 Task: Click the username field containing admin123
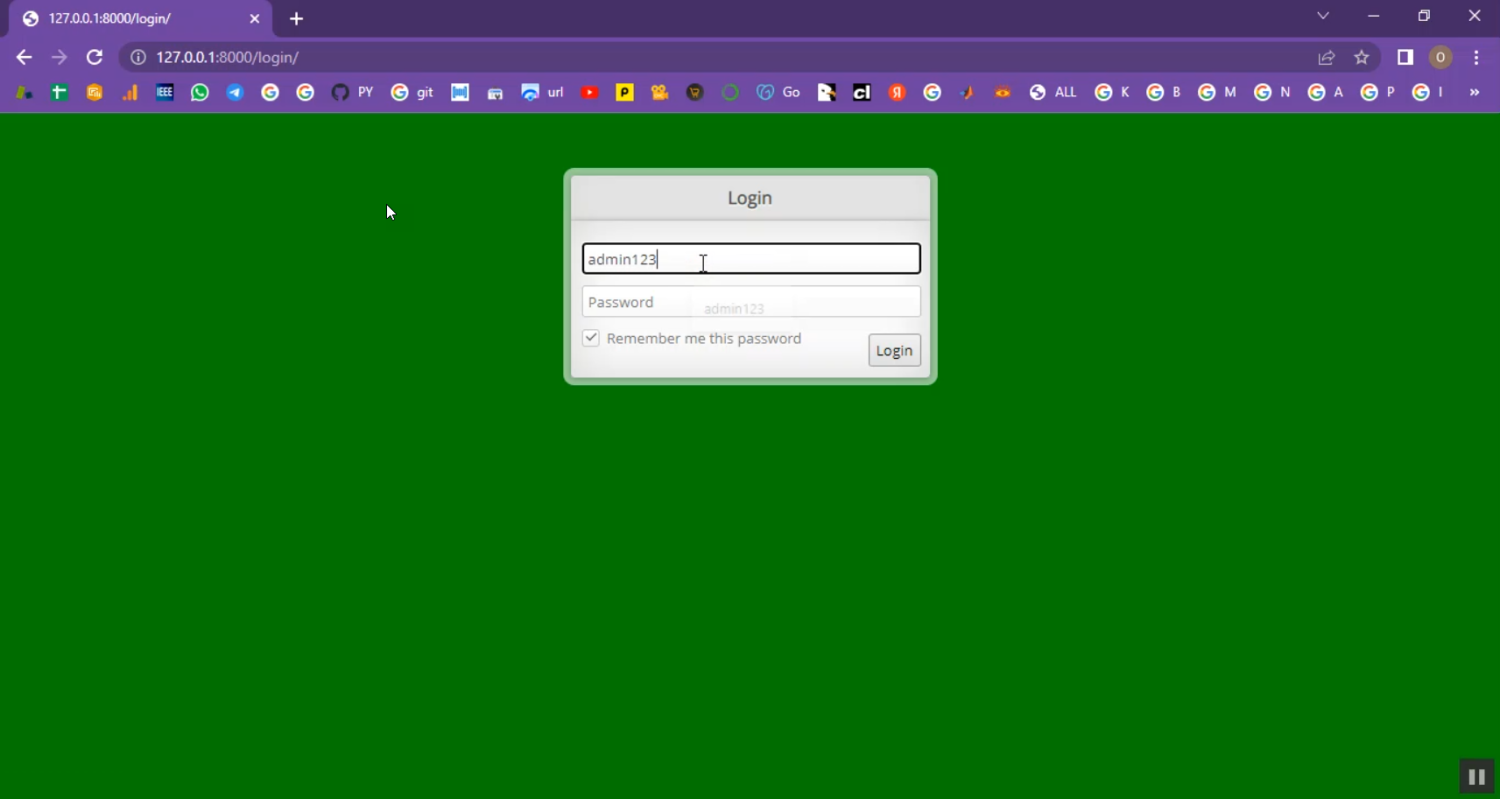tap(751, 259)
